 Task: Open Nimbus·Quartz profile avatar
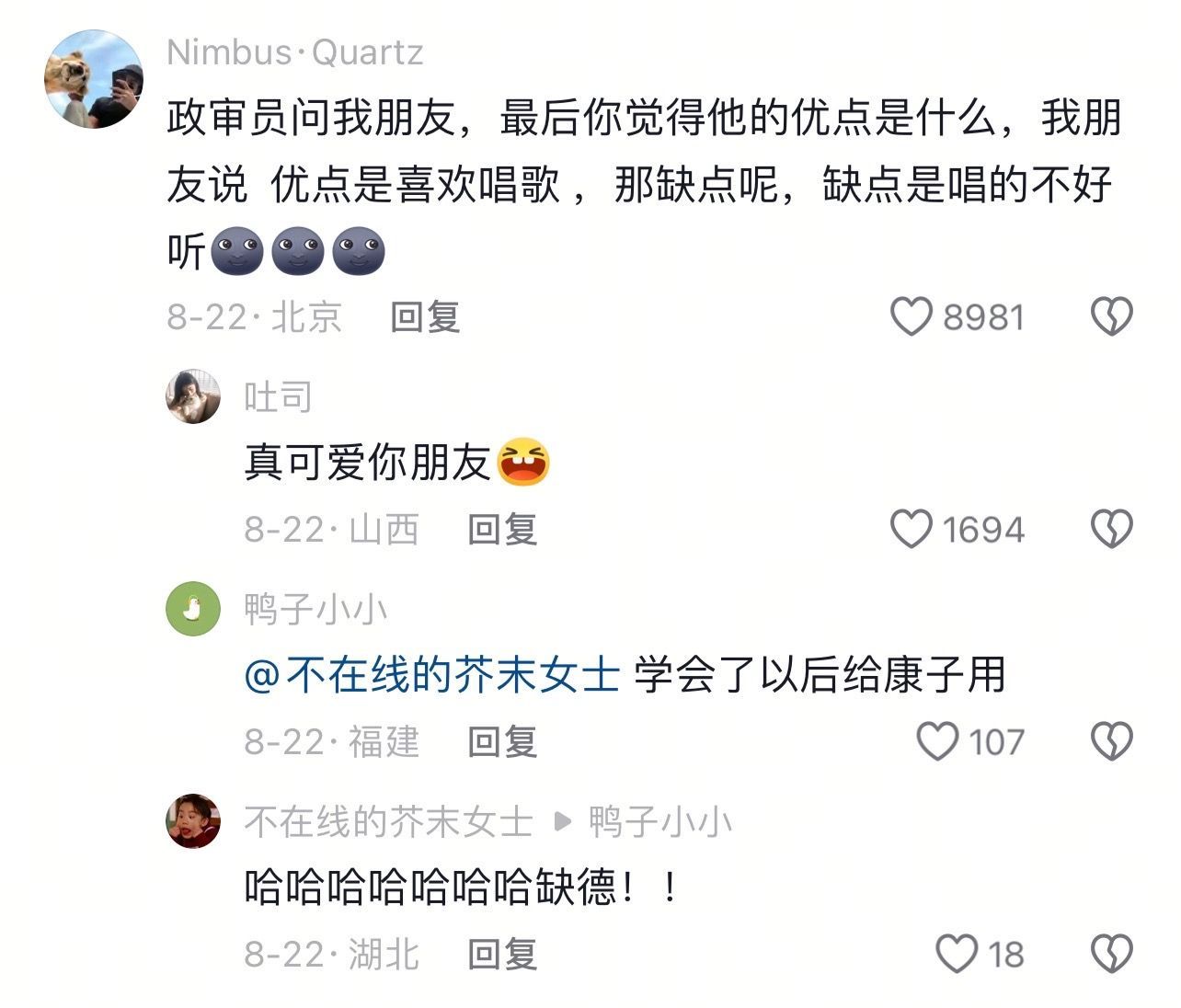(x=94, y=79)
